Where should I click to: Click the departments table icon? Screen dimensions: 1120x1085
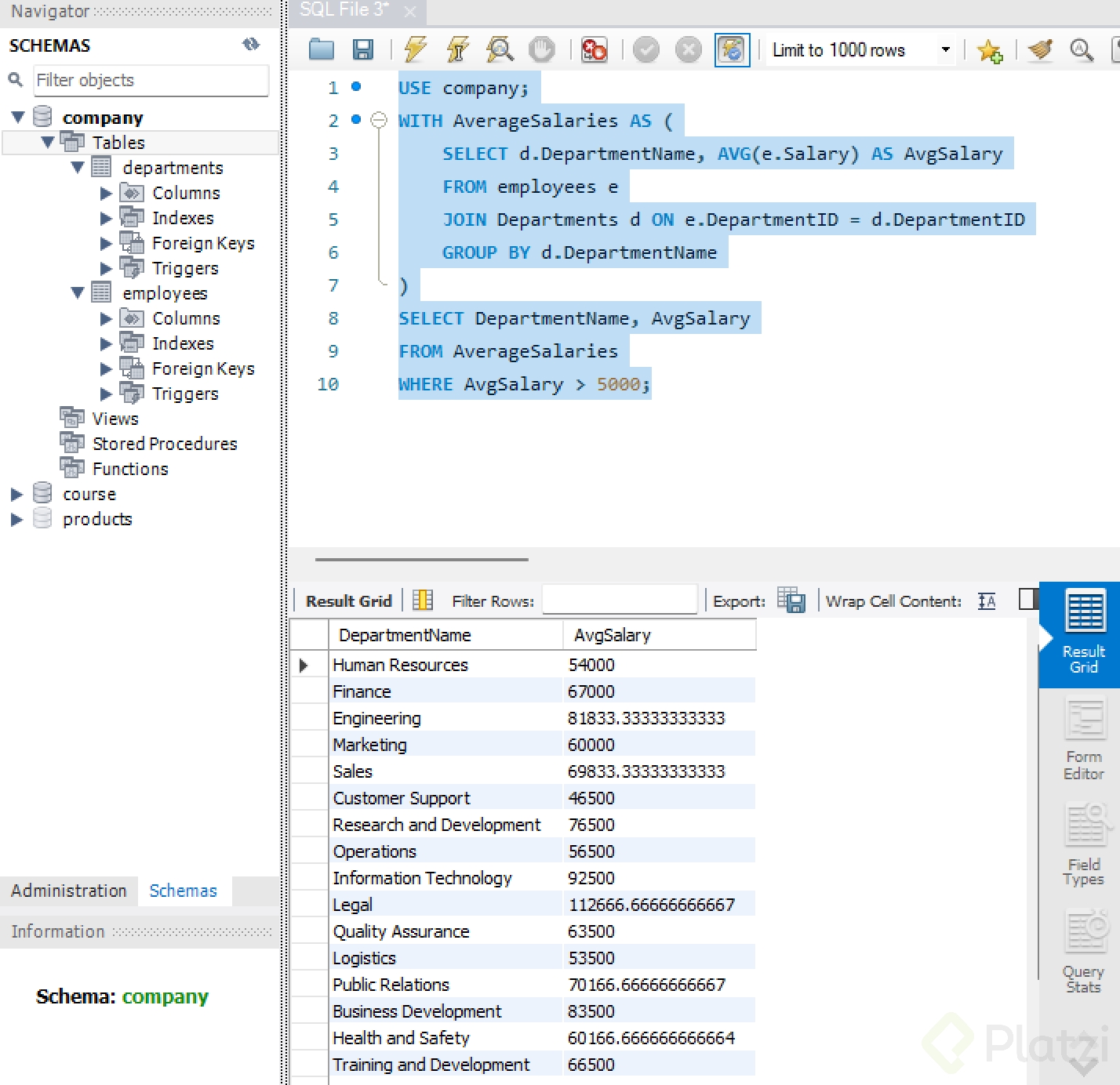pos(101,167)
